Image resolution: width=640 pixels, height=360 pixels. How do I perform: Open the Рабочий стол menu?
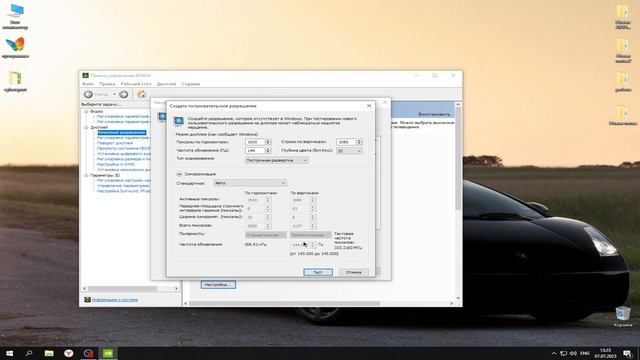[x=136, y=84]
